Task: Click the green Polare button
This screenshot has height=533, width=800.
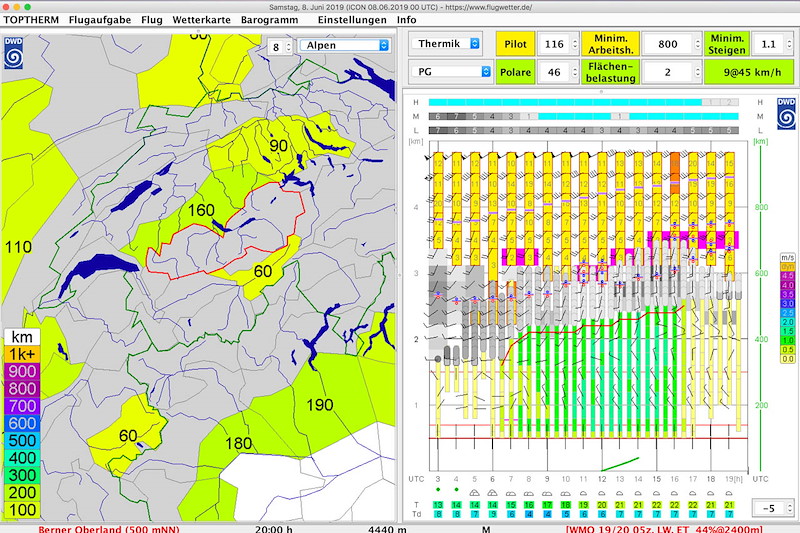Action: tap(515, 72)
